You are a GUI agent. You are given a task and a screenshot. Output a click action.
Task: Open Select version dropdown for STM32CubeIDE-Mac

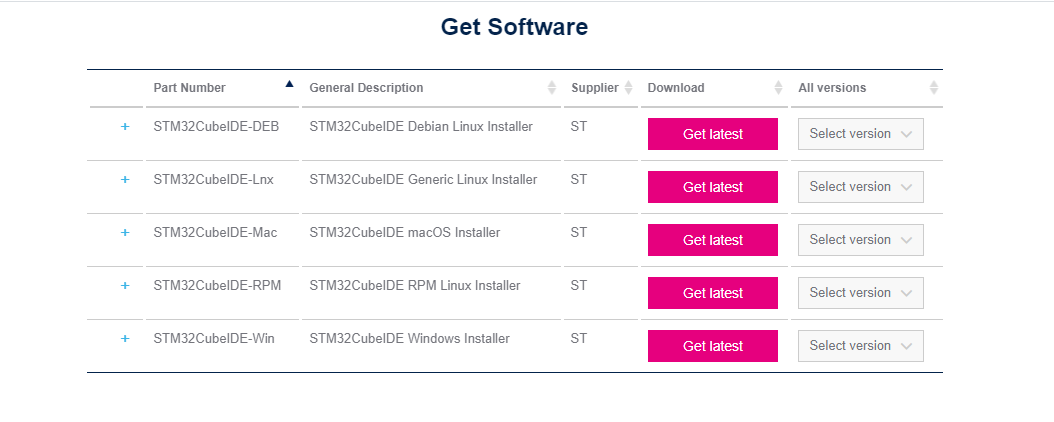click(x=860, y=240)
